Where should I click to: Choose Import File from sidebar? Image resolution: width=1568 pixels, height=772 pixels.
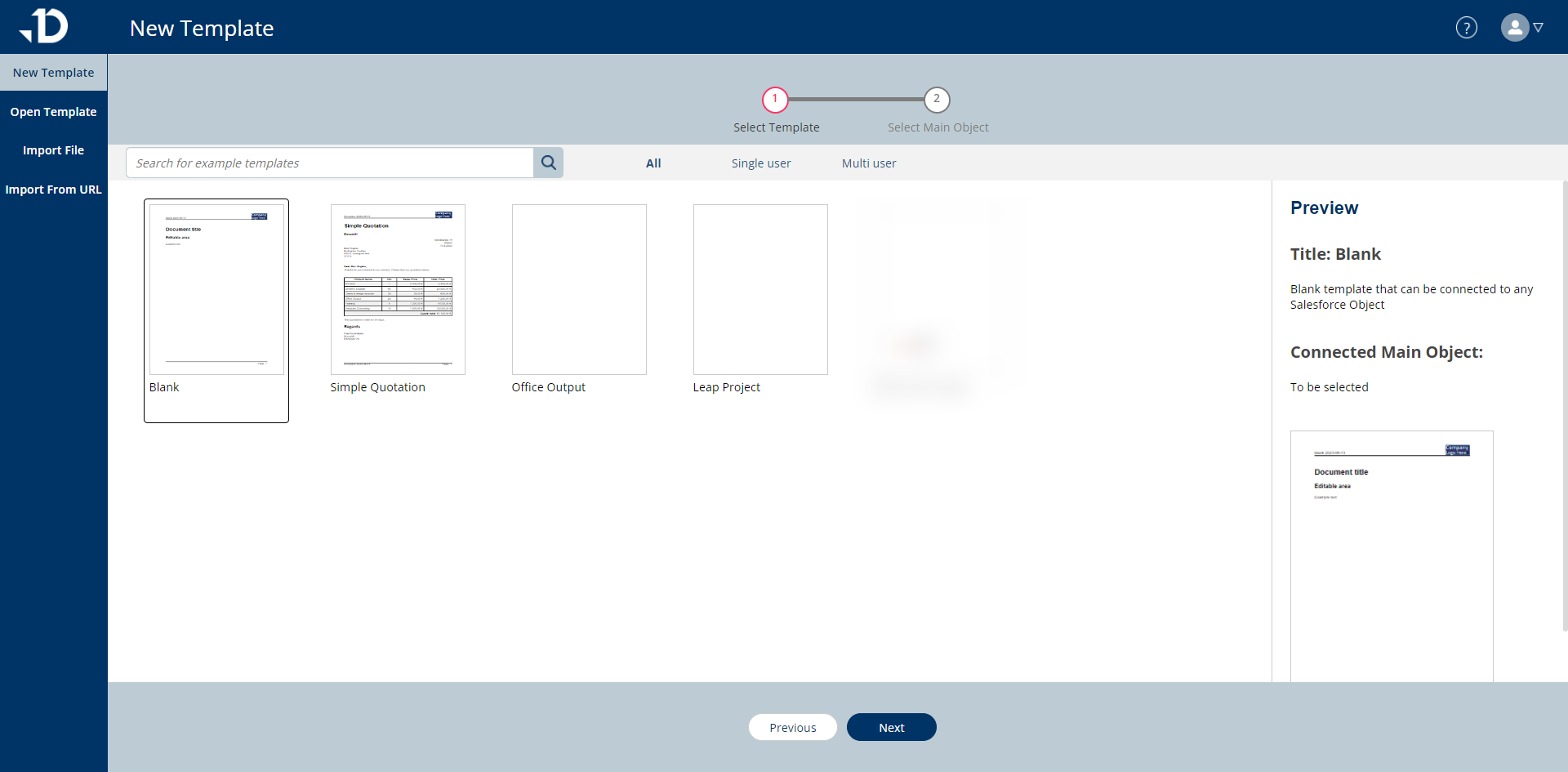click(x=53, y=150)
